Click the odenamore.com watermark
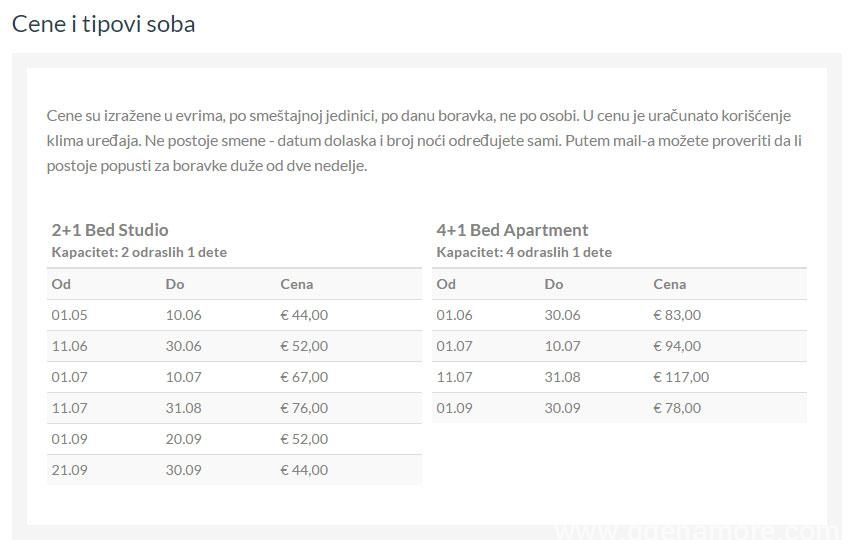This screenshot has height=556, width=858. pos(698,531)
